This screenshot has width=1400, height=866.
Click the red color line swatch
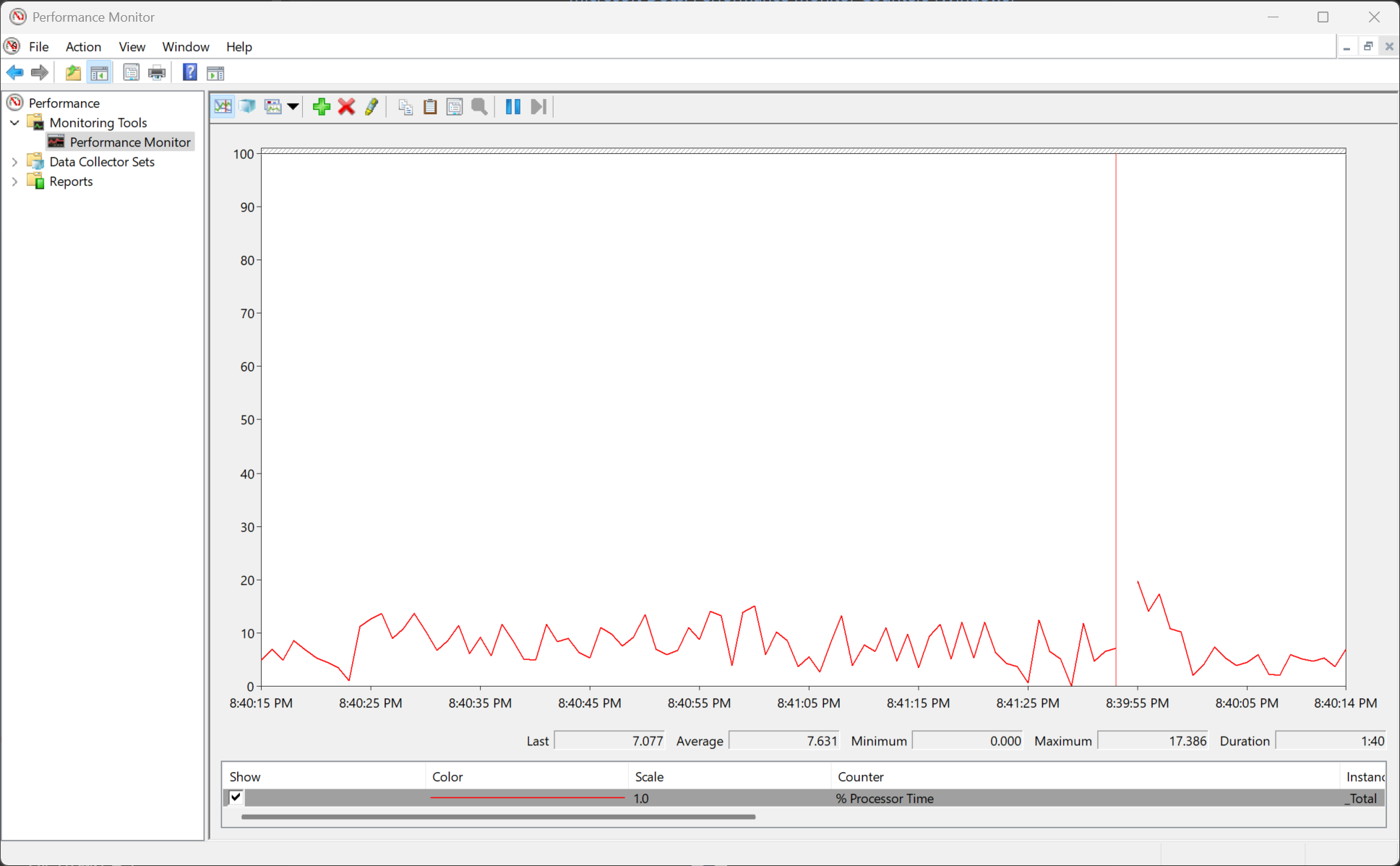click(528, 797)
